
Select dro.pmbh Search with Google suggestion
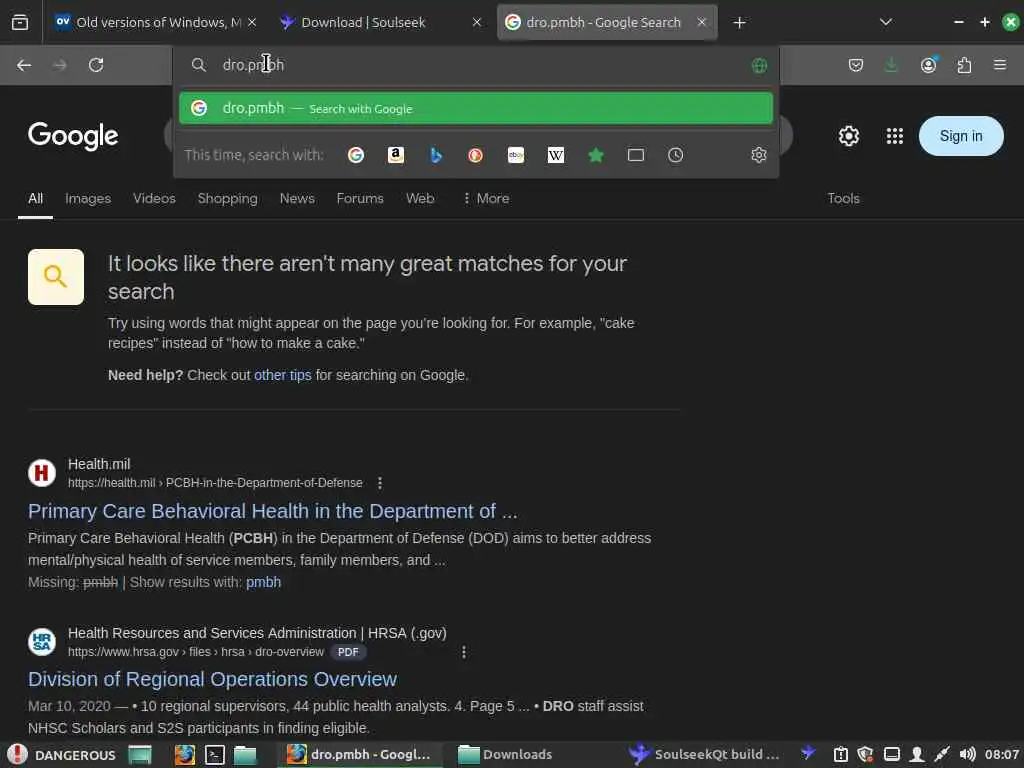coord(476,108)
